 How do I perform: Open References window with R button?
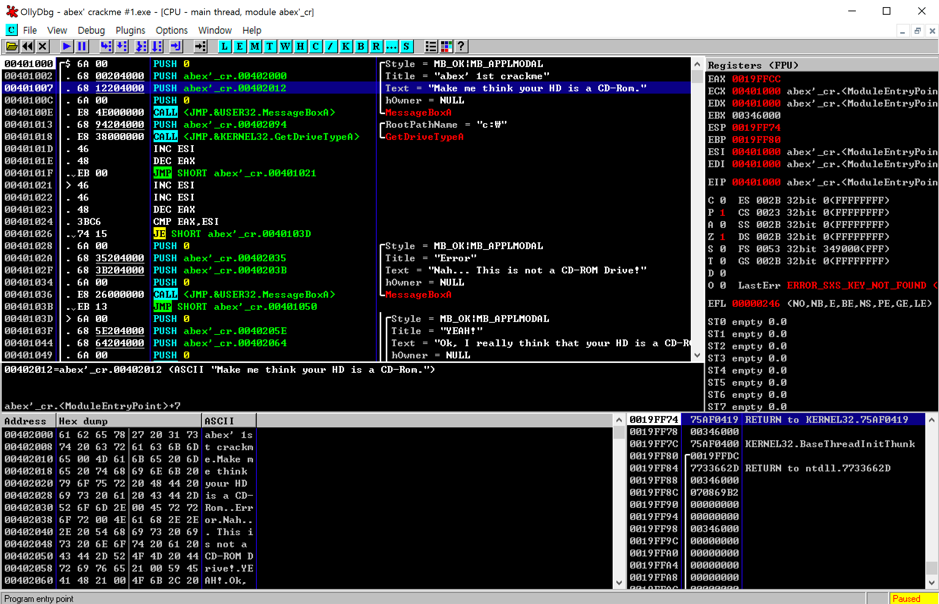[376, 46]
